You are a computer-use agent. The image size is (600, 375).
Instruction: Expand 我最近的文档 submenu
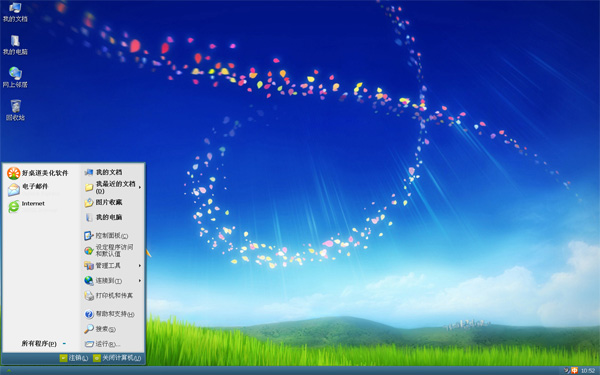[112, 187]
